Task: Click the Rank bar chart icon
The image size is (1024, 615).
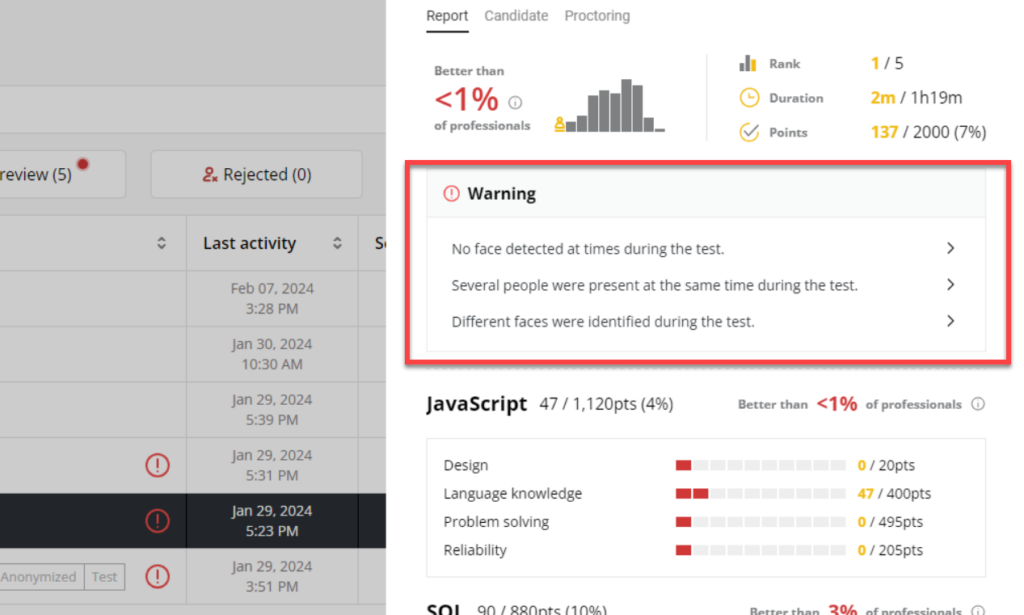Action: tap(748, 62)
